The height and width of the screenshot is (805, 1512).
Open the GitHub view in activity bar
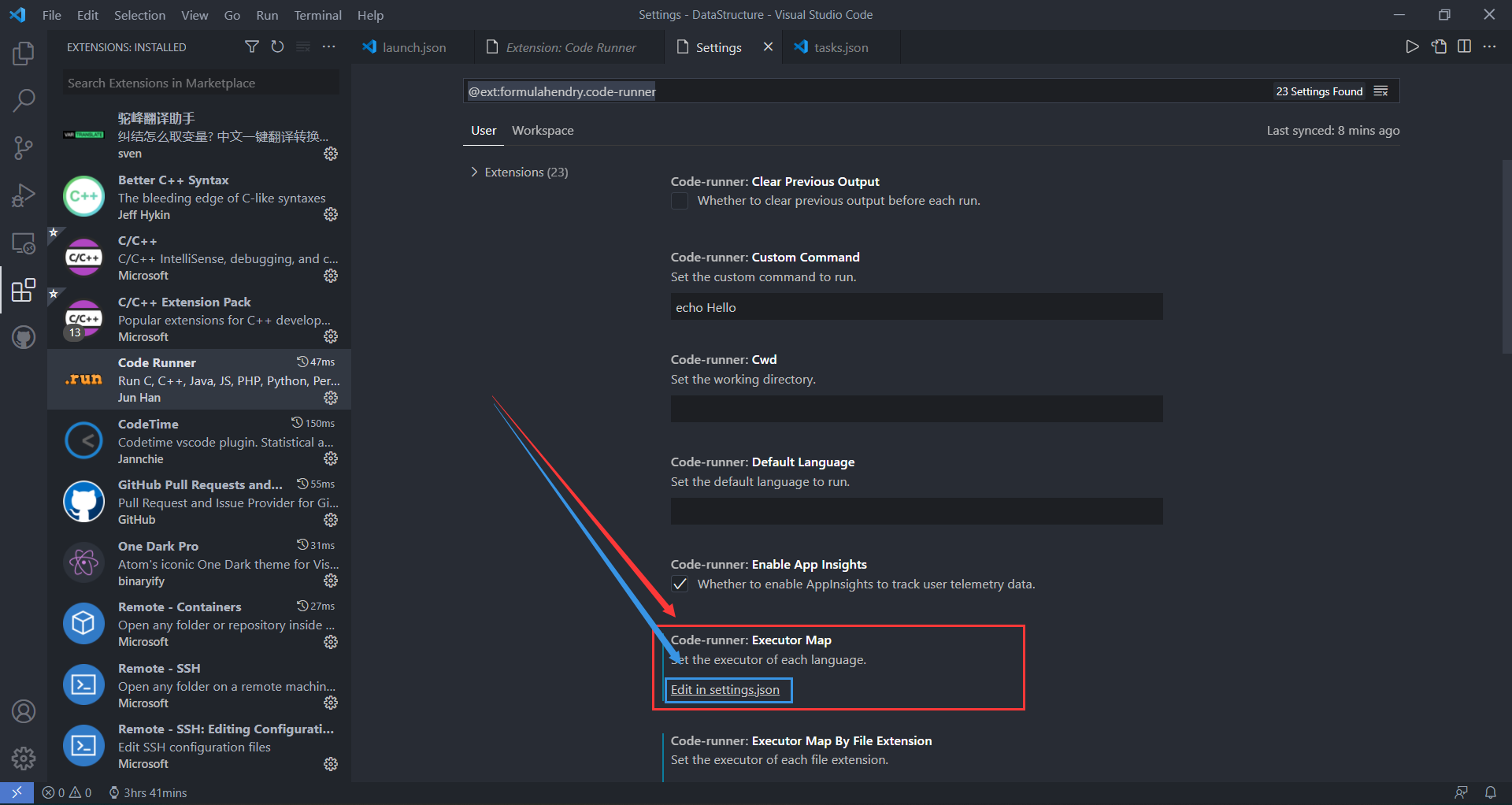[24, 338]
